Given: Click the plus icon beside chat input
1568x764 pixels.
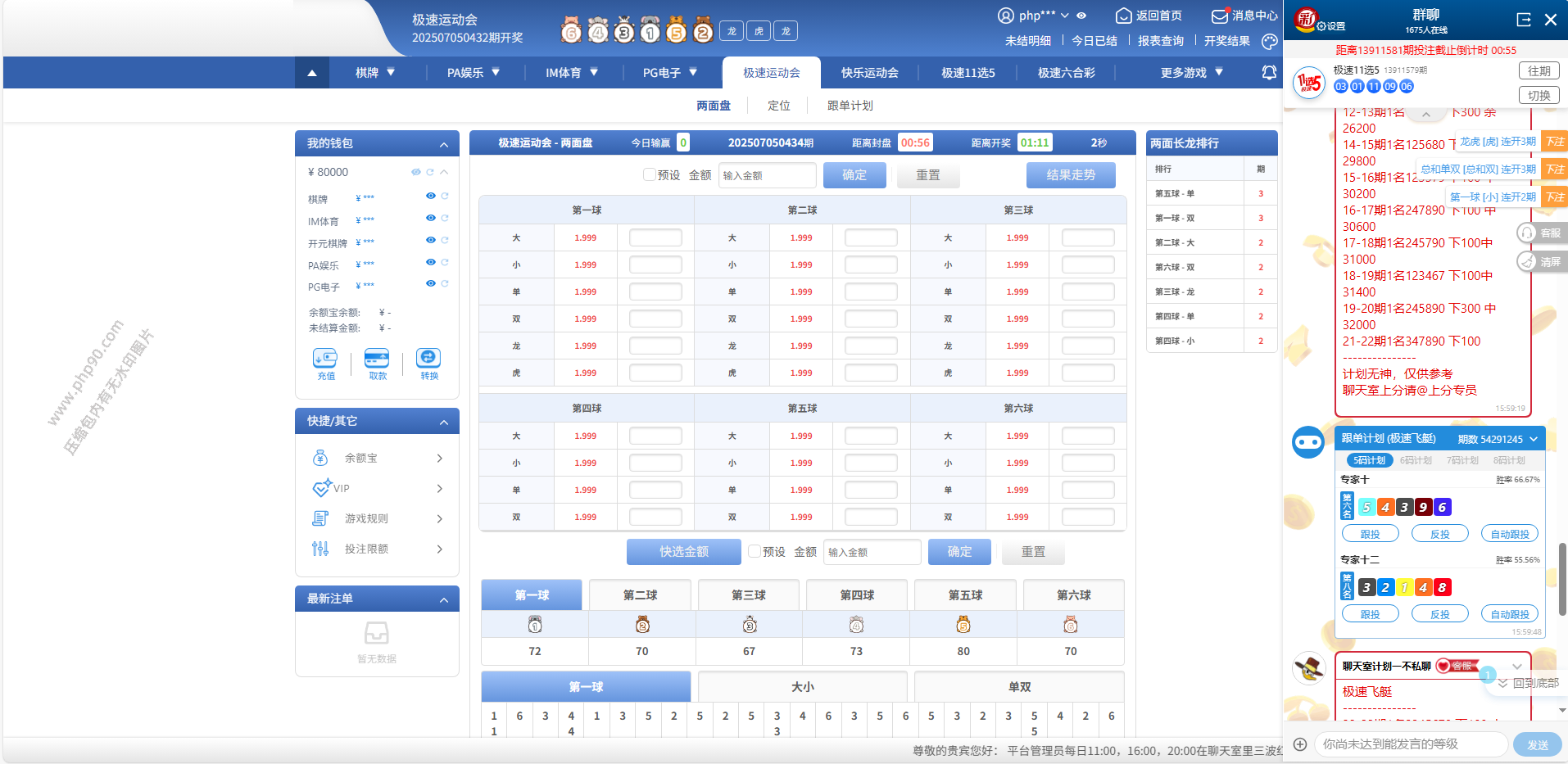Looking at the screenshot, I should [1300, 744].
